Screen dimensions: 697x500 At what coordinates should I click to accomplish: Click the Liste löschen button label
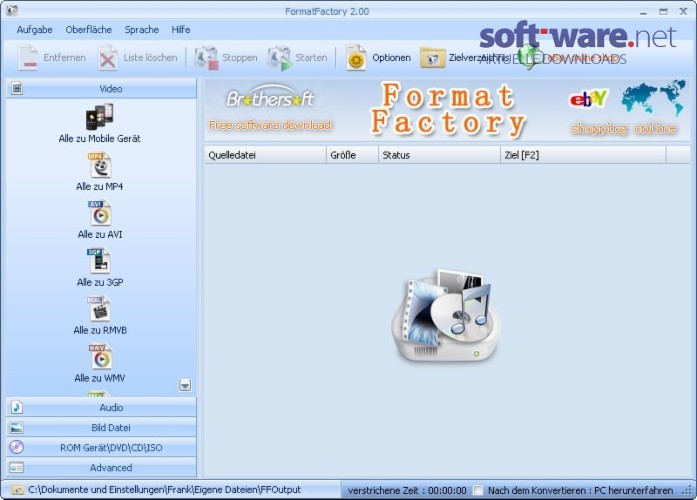[150, 58]
